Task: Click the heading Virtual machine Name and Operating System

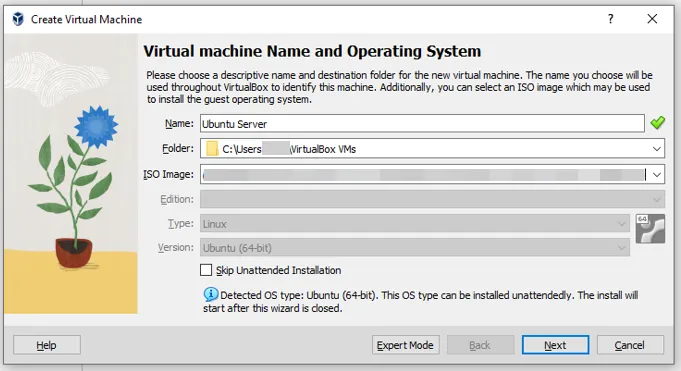Action: click(312, 51)
